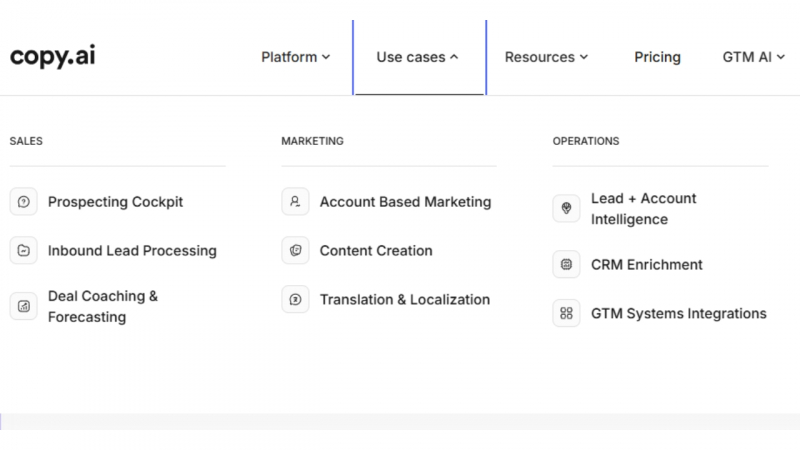Click the Account Based Marketing person icon

tap(295, 202)
